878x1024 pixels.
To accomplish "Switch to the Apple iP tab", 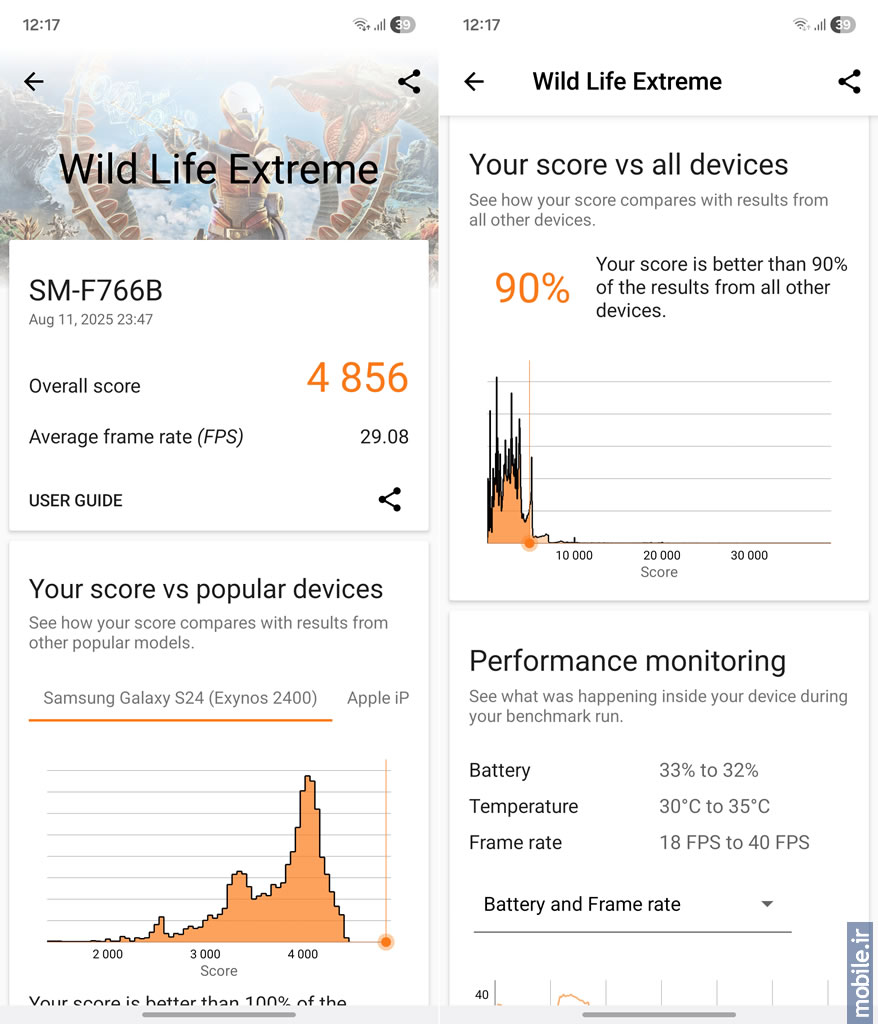I will pos(378,698).
